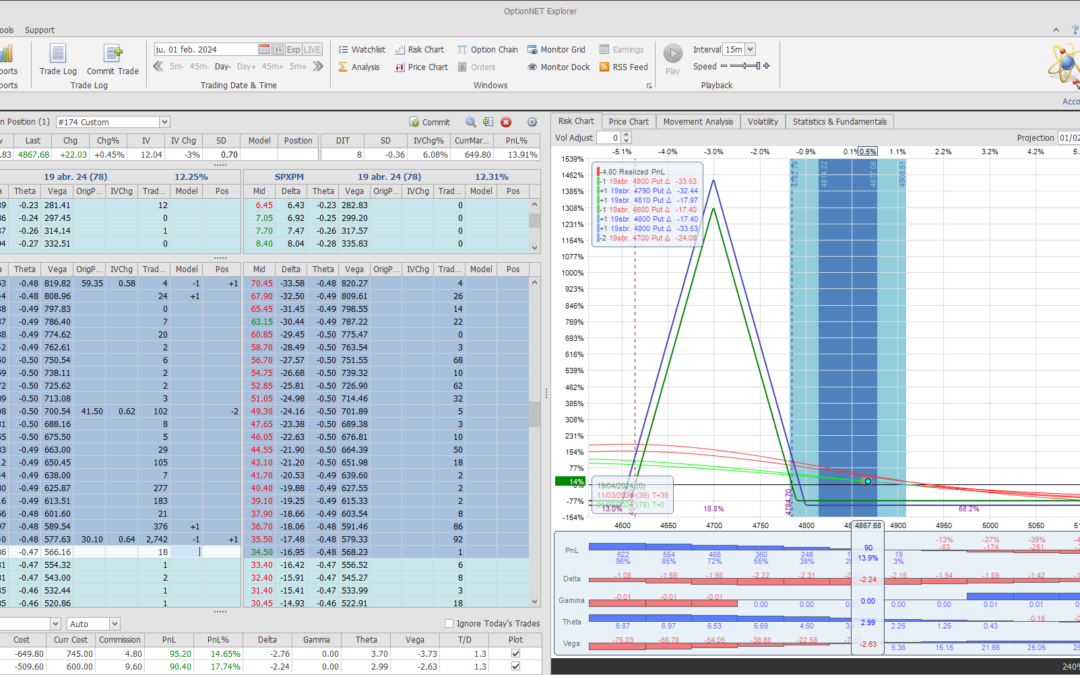The width and height of the screenshot is (1080, 675).
Task: Enable Ignore Today's Trades checkbox
Action: [x=449, y=624]
